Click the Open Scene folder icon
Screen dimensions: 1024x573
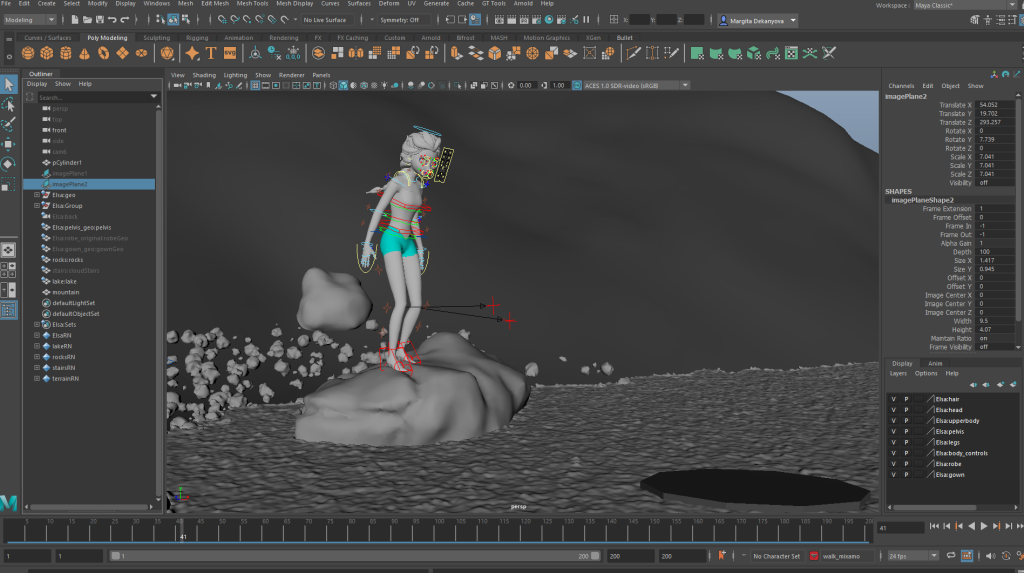(x=87, y=20)
